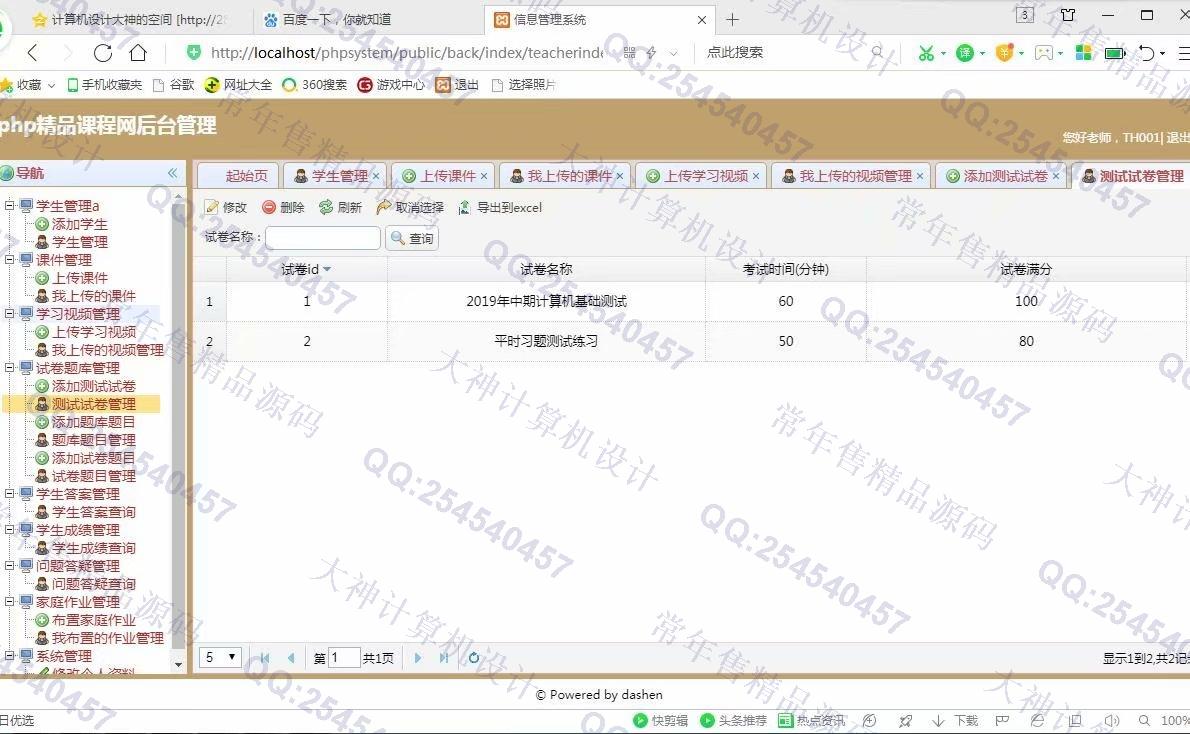Open 问题答疑查询 in the navigation tree
The width and height of the screenshot is (1190, 734).
tap(93, 584)
